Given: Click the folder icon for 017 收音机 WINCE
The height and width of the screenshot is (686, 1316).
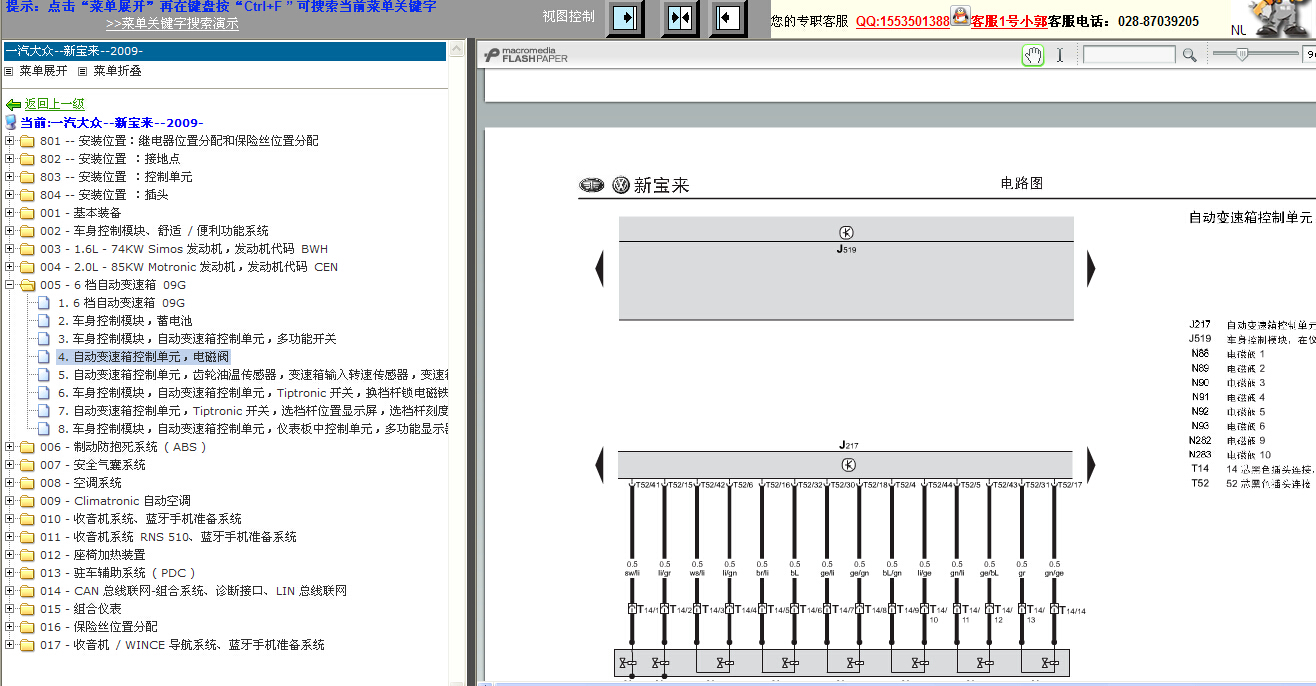Looking at the screenshot, I should click(27, 645).
